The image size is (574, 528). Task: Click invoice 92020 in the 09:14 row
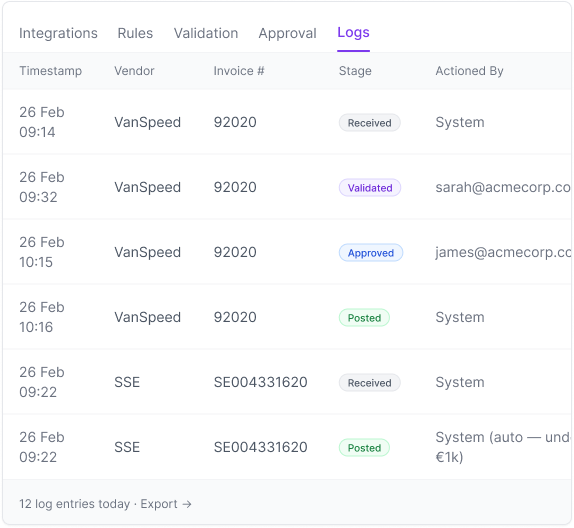pos(235,122)
